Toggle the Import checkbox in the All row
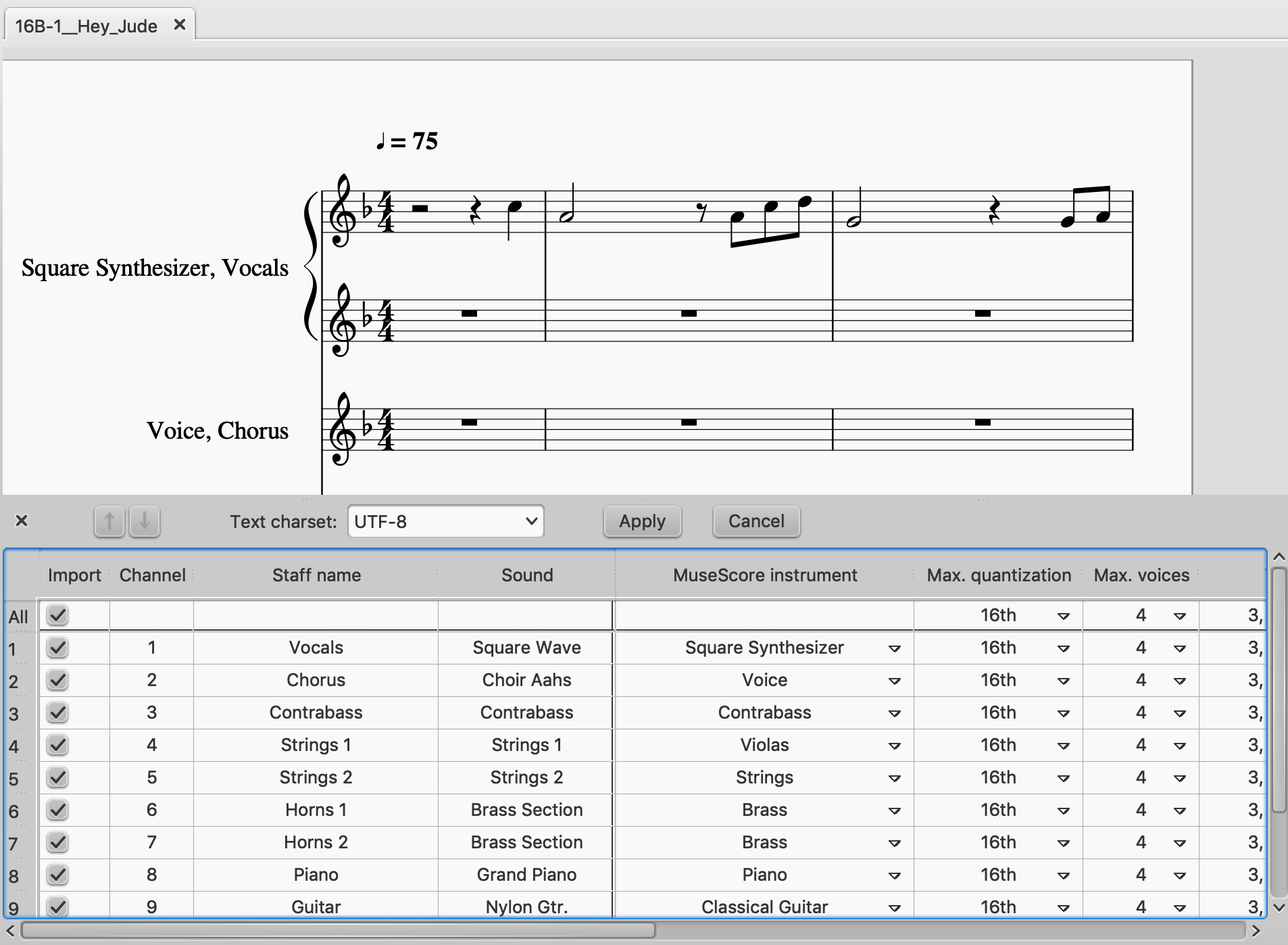The image size is (1288, 945). coord(58,615)
